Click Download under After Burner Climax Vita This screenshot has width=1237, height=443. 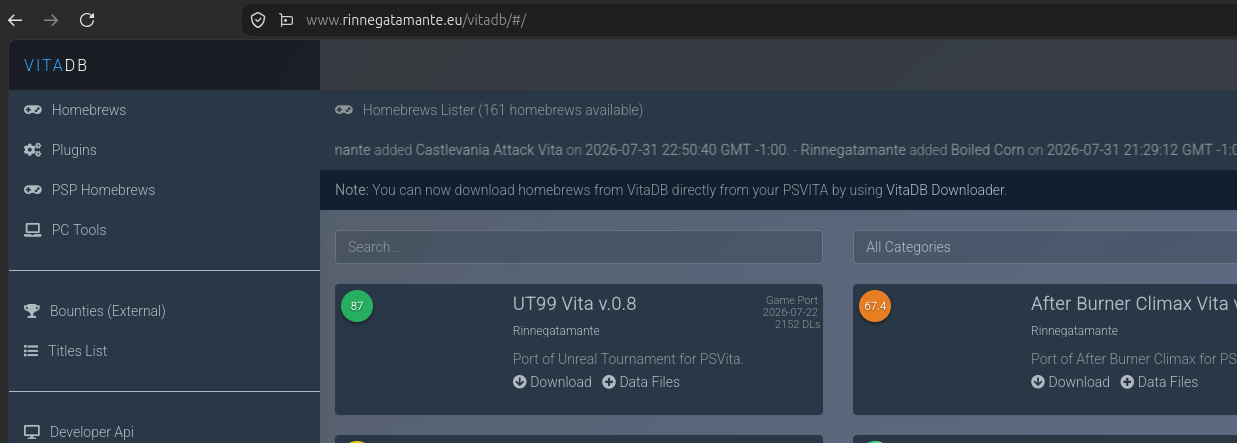[x=1079, y=382]
